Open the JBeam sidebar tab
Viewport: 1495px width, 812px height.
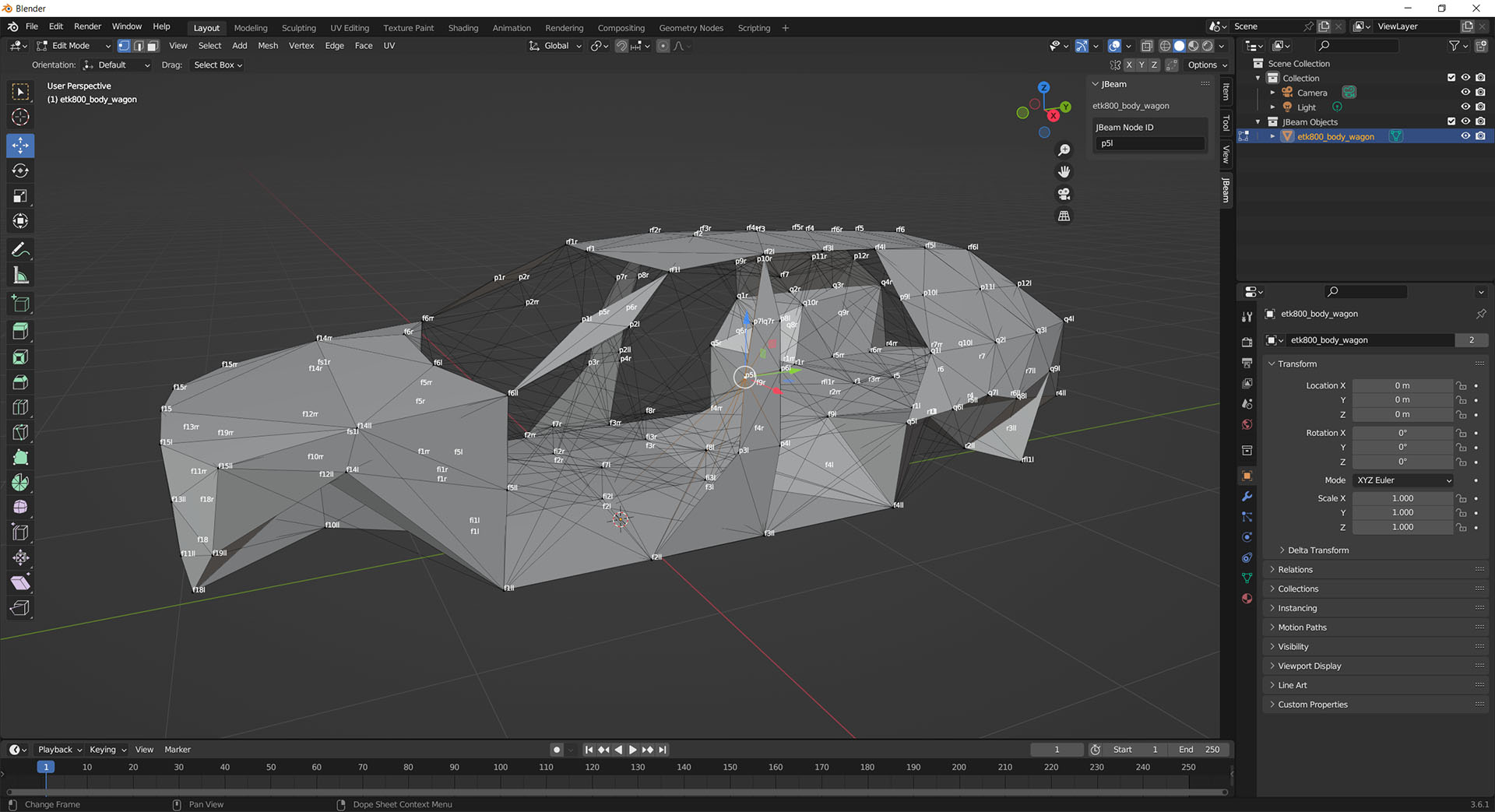point(1226,189)
